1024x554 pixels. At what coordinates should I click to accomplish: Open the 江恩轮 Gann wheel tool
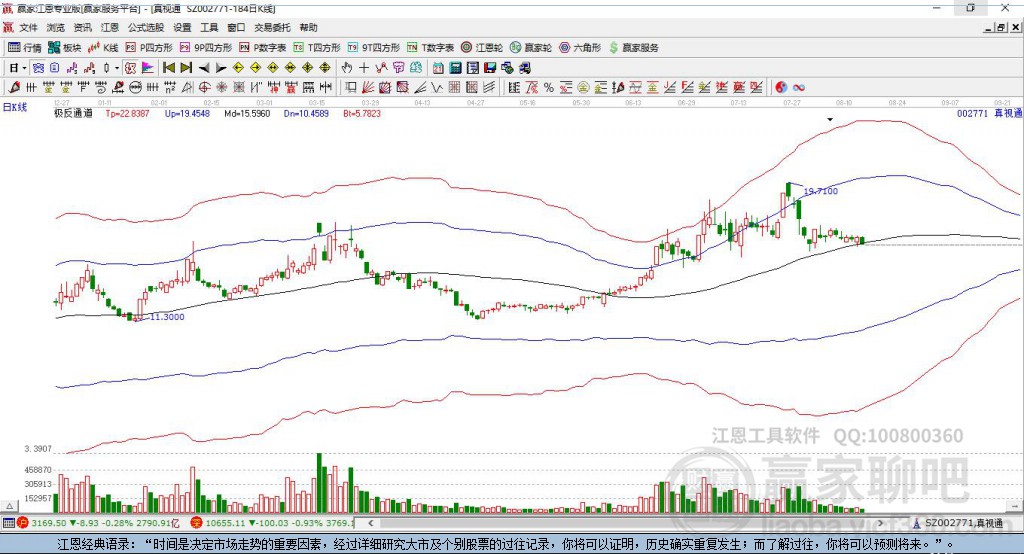click(482, 48)
